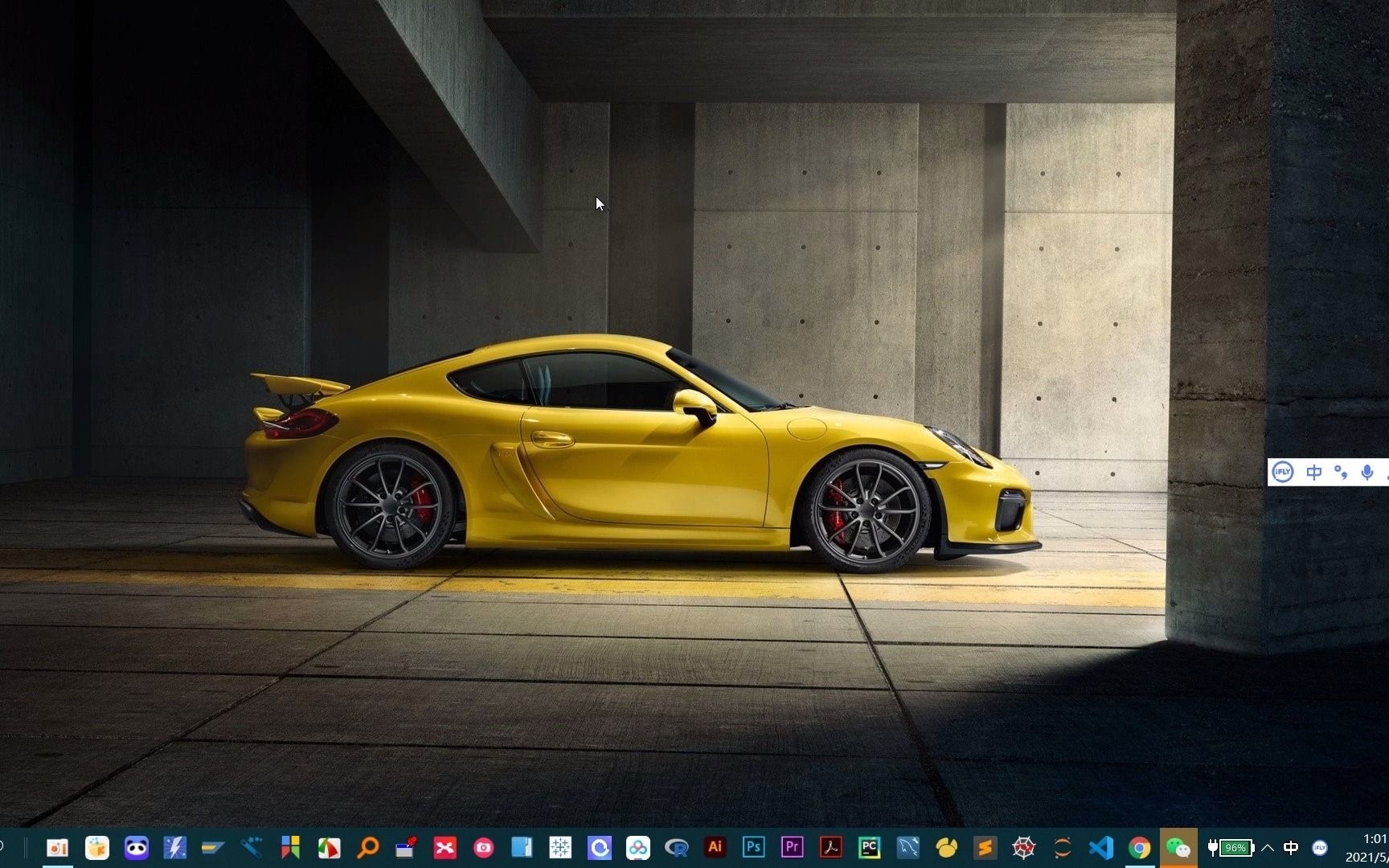Open Baidu Netdisk cloud icon
Screen dimensions: 1389x868
(x=638, y=848)
